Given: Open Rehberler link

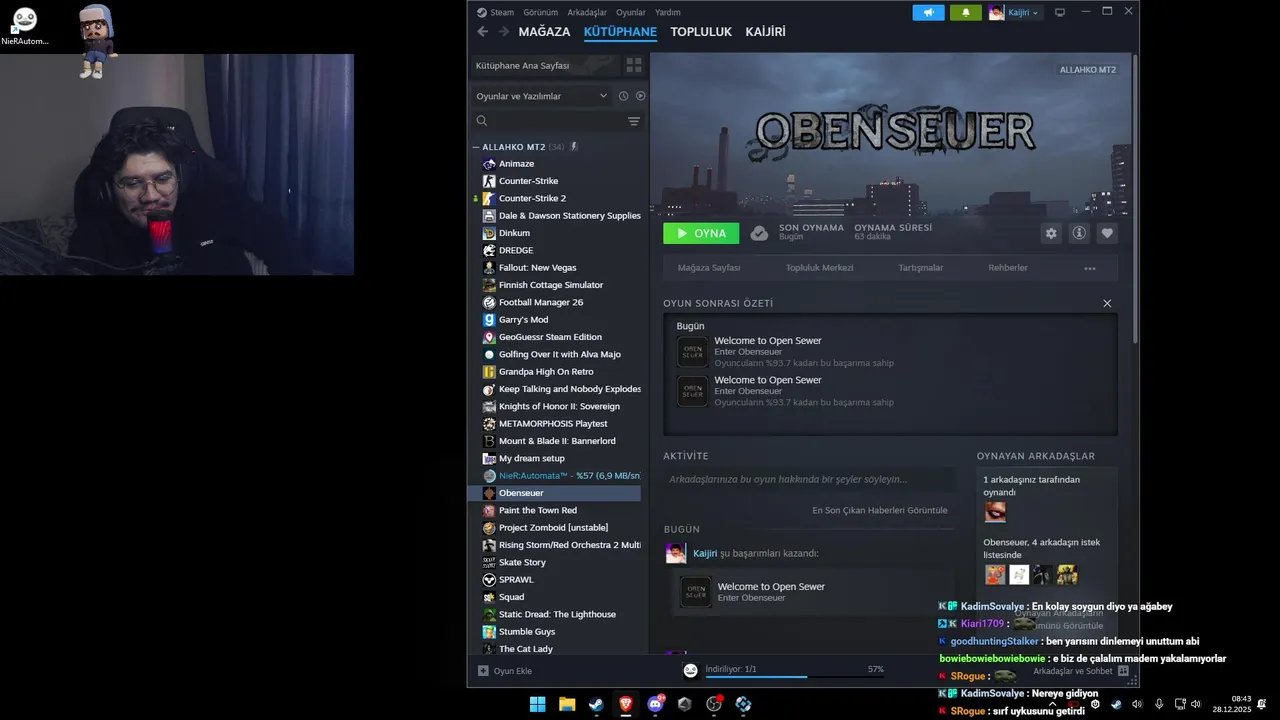Looking at the screenshot, I should 1008,268.
